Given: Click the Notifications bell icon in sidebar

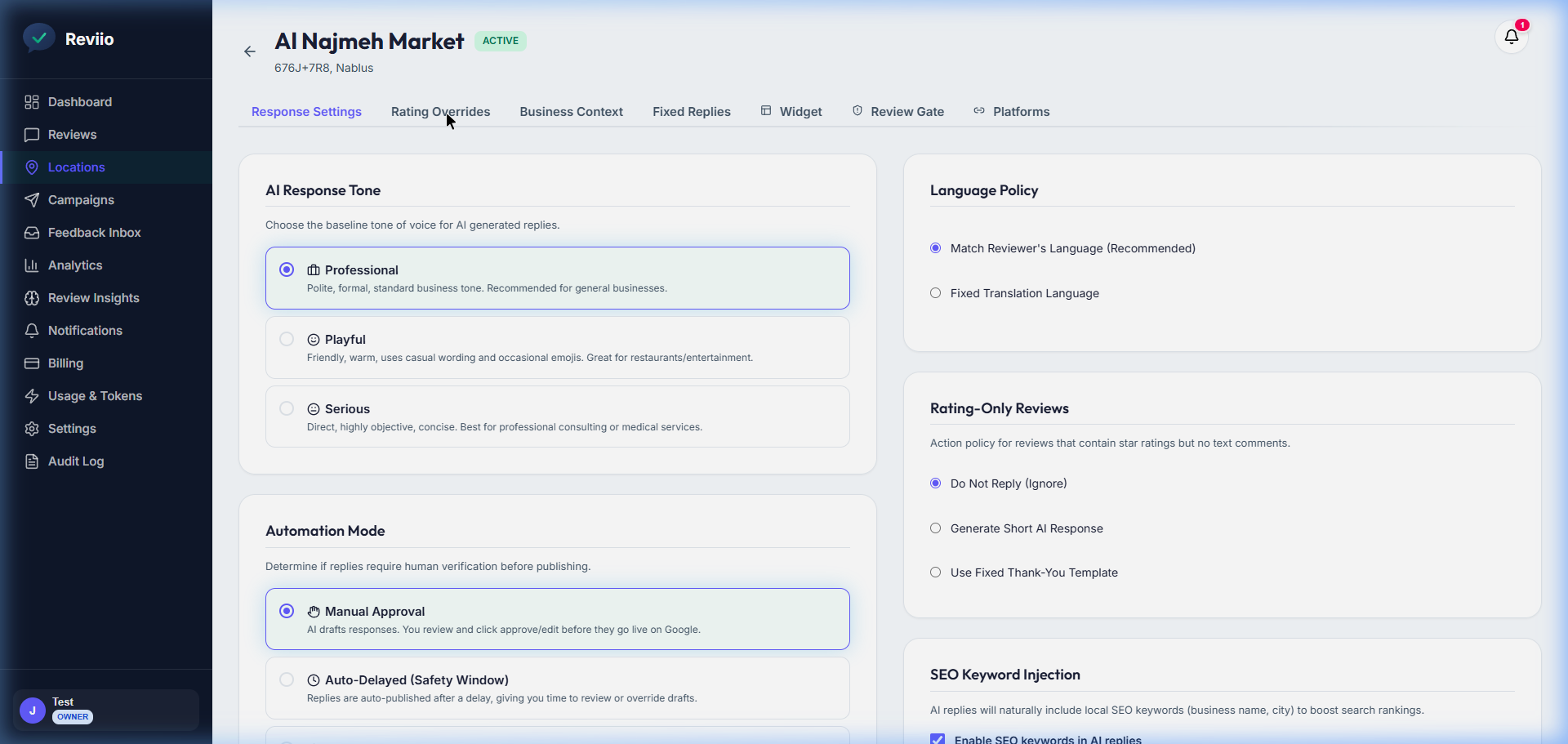Looking at the screenshot, I should click(32, 331).
